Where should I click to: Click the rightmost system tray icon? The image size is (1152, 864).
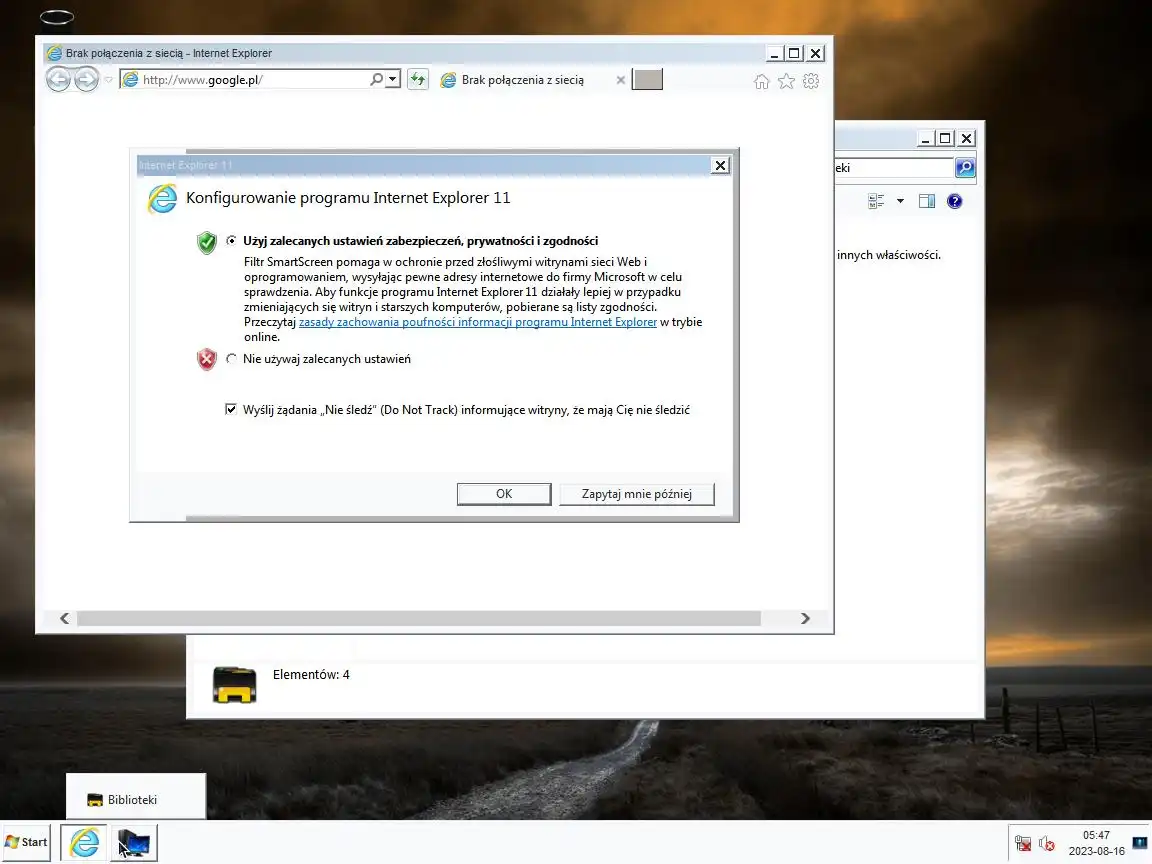pyautogui.click(x=1141, y=843)
